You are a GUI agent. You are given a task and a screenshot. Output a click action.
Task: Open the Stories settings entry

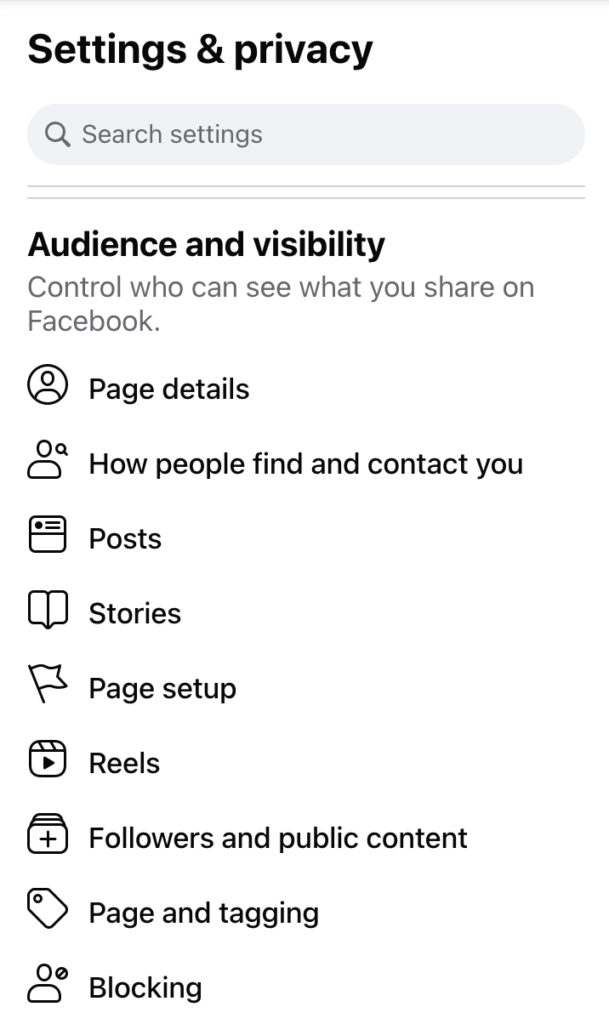pyautogui.click(x=134, y=613)
